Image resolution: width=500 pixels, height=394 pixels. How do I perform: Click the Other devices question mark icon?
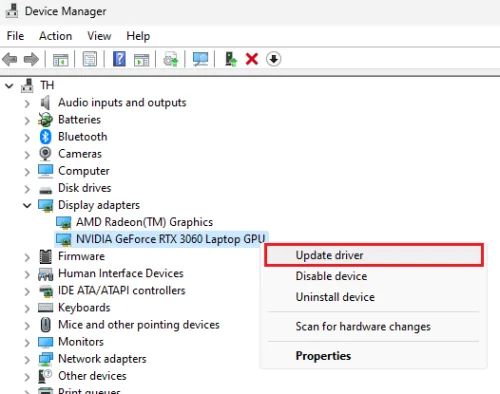[46, 376]
